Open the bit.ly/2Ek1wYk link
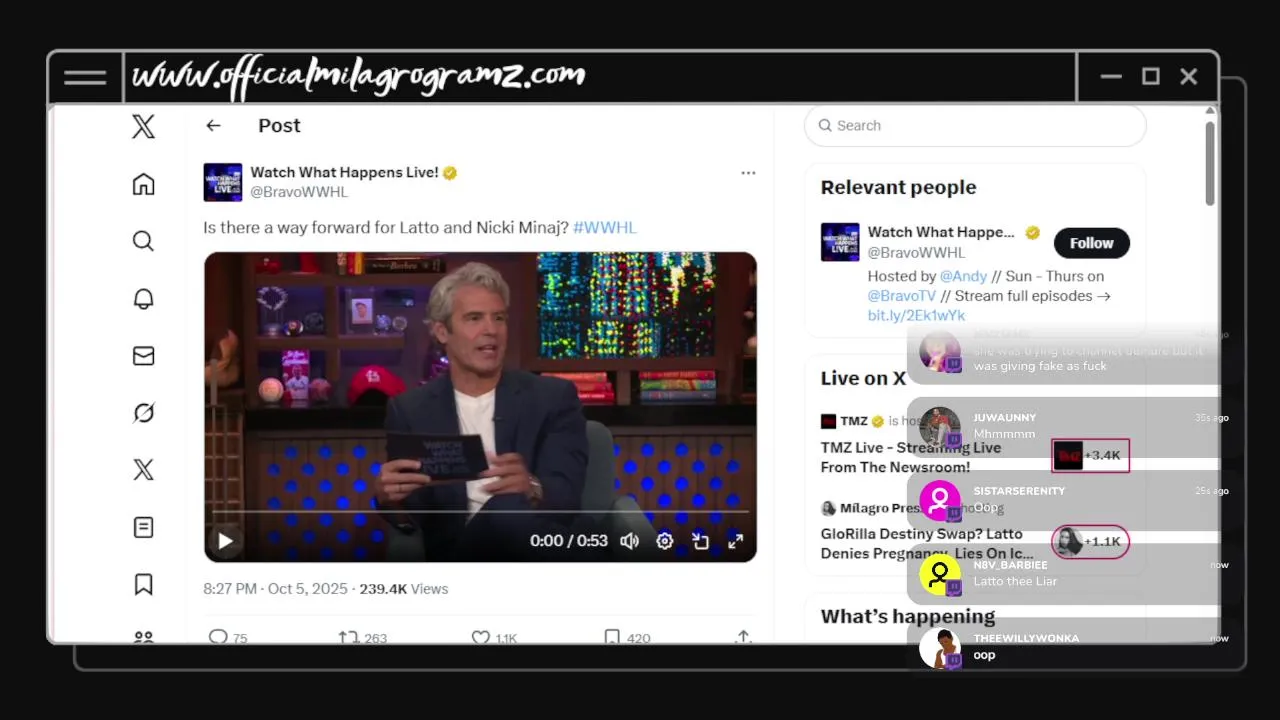 tap(916, 315)
